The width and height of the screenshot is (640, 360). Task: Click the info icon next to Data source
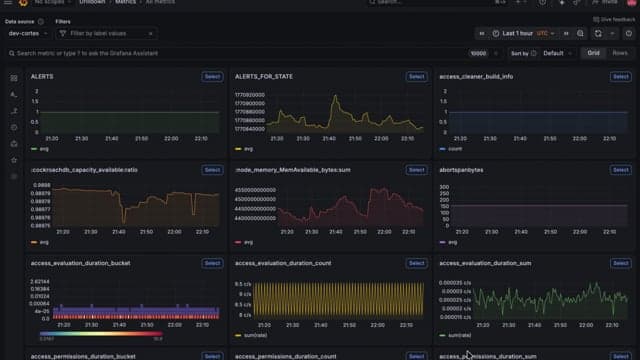[x=40, y=22]
